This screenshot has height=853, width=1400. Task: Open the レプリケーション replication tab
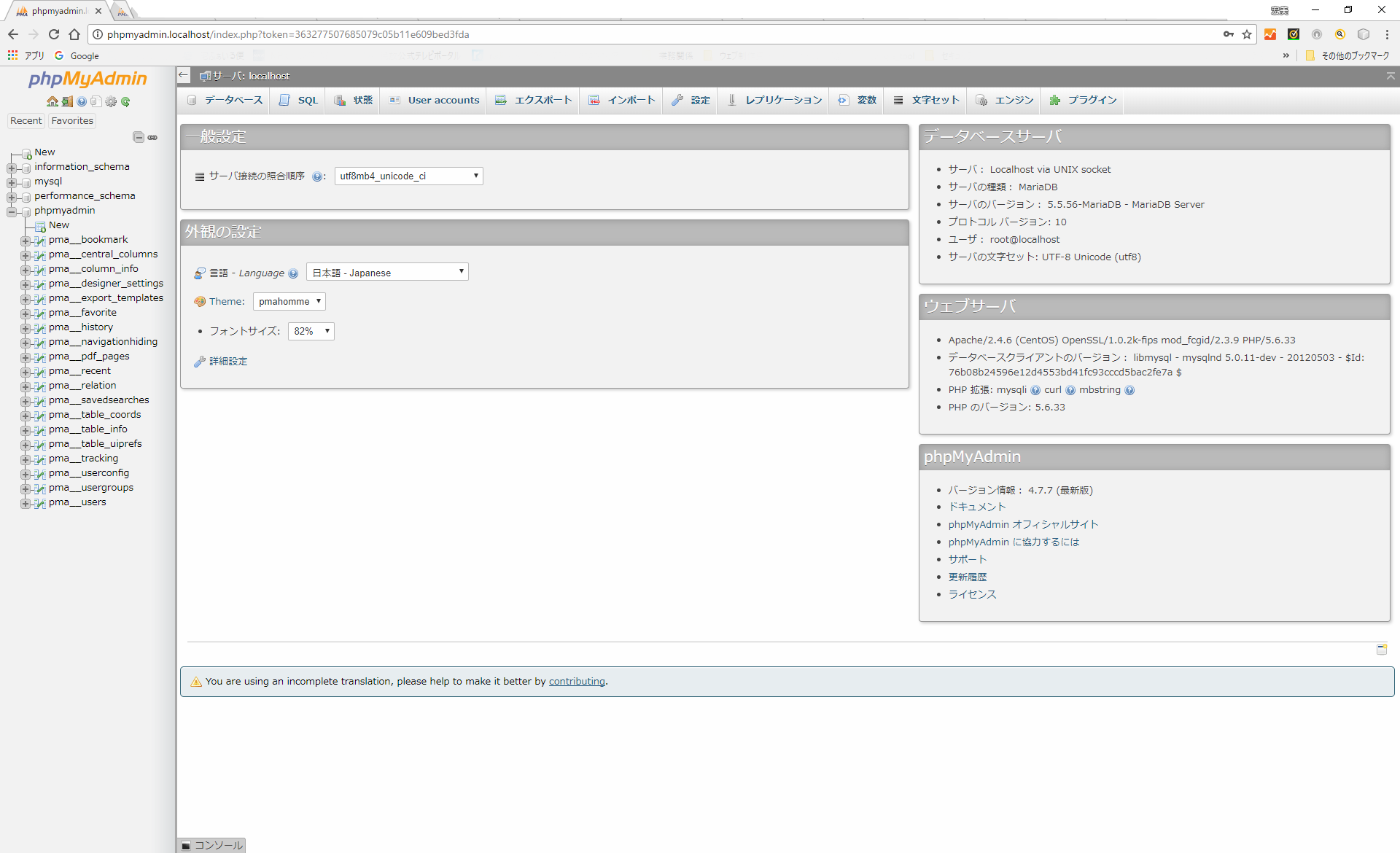[774, 100]
